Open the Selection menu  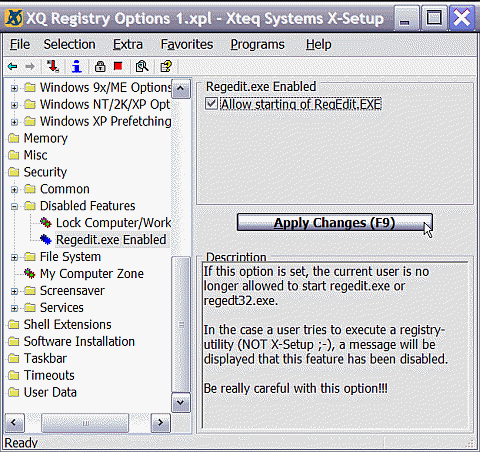(x=69, y=44)
